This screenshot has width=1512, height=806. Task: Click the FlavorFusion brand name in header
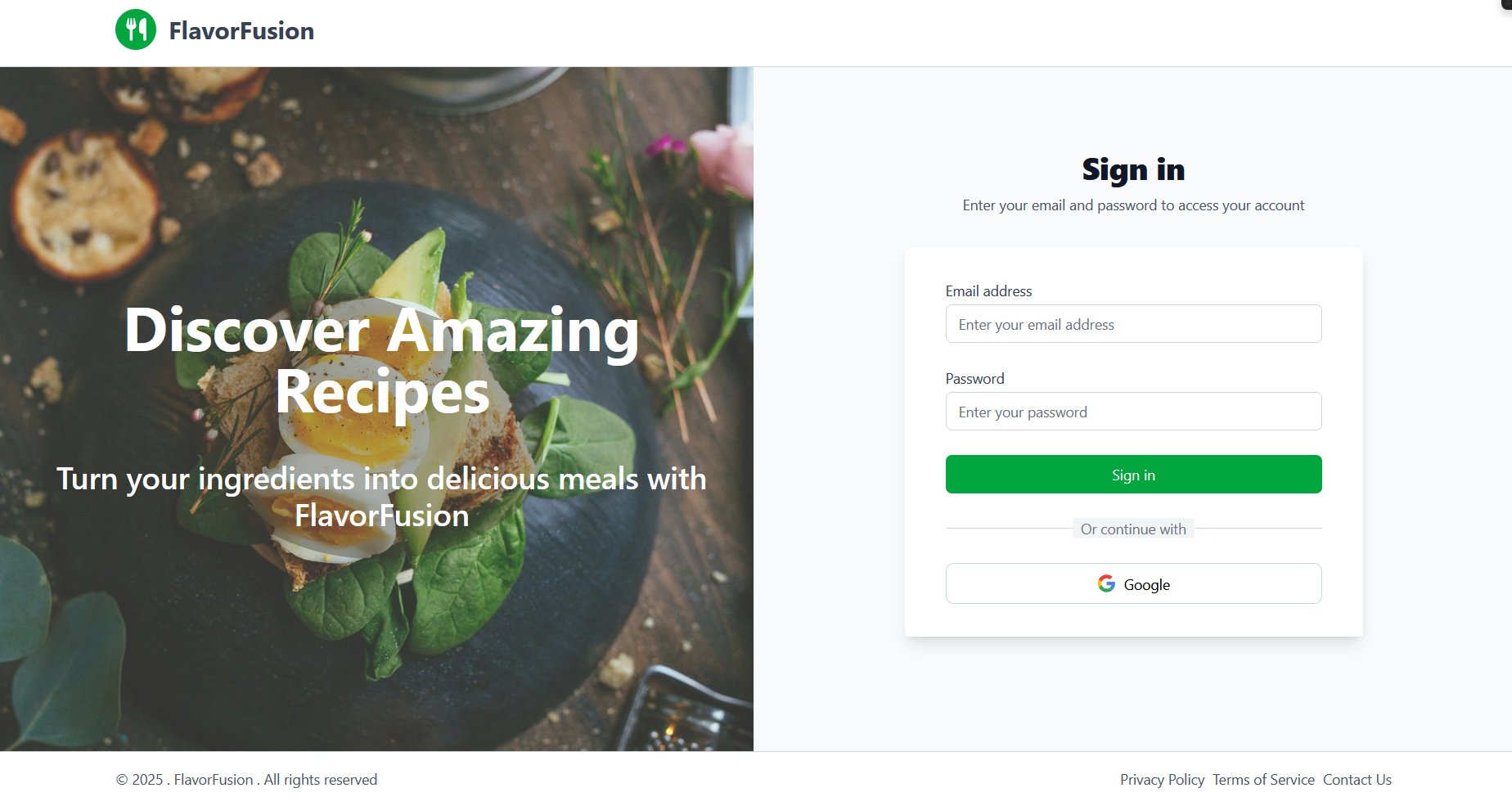[241, 31]
